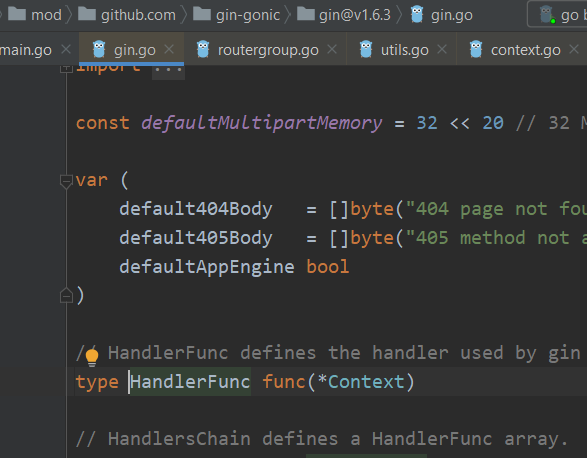Screen dimensions: 587x458
Task: Click the gopher icon on context.go tab
Action: [476, 49]
